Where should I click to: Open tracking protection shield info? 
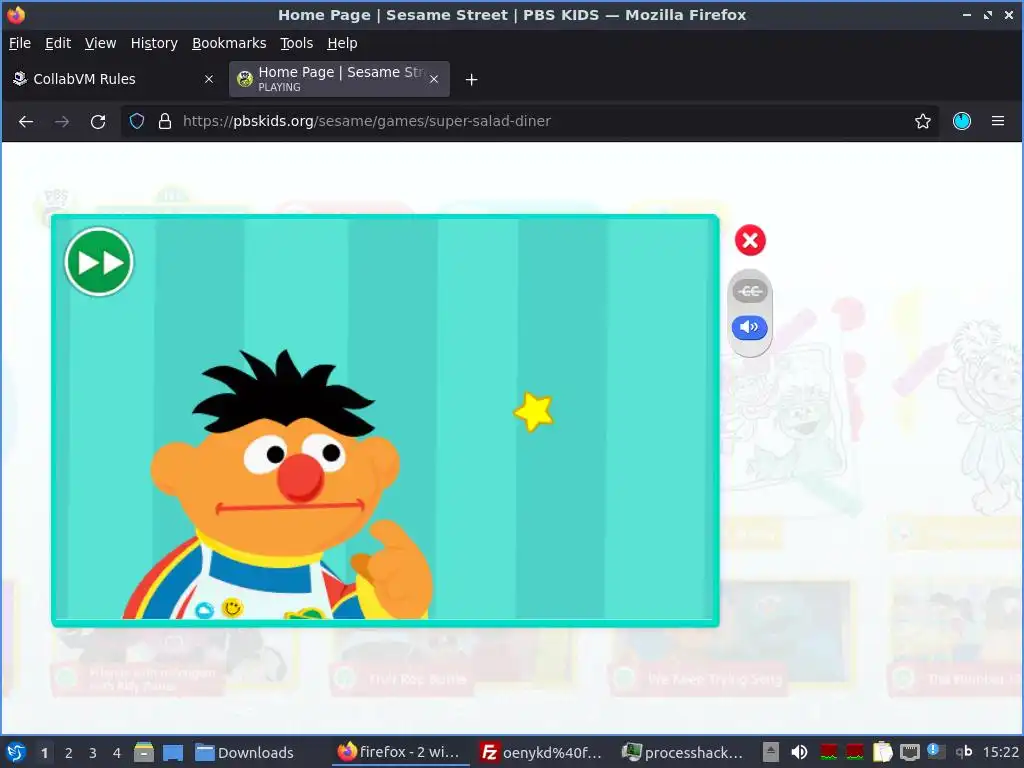coord(136,121)
